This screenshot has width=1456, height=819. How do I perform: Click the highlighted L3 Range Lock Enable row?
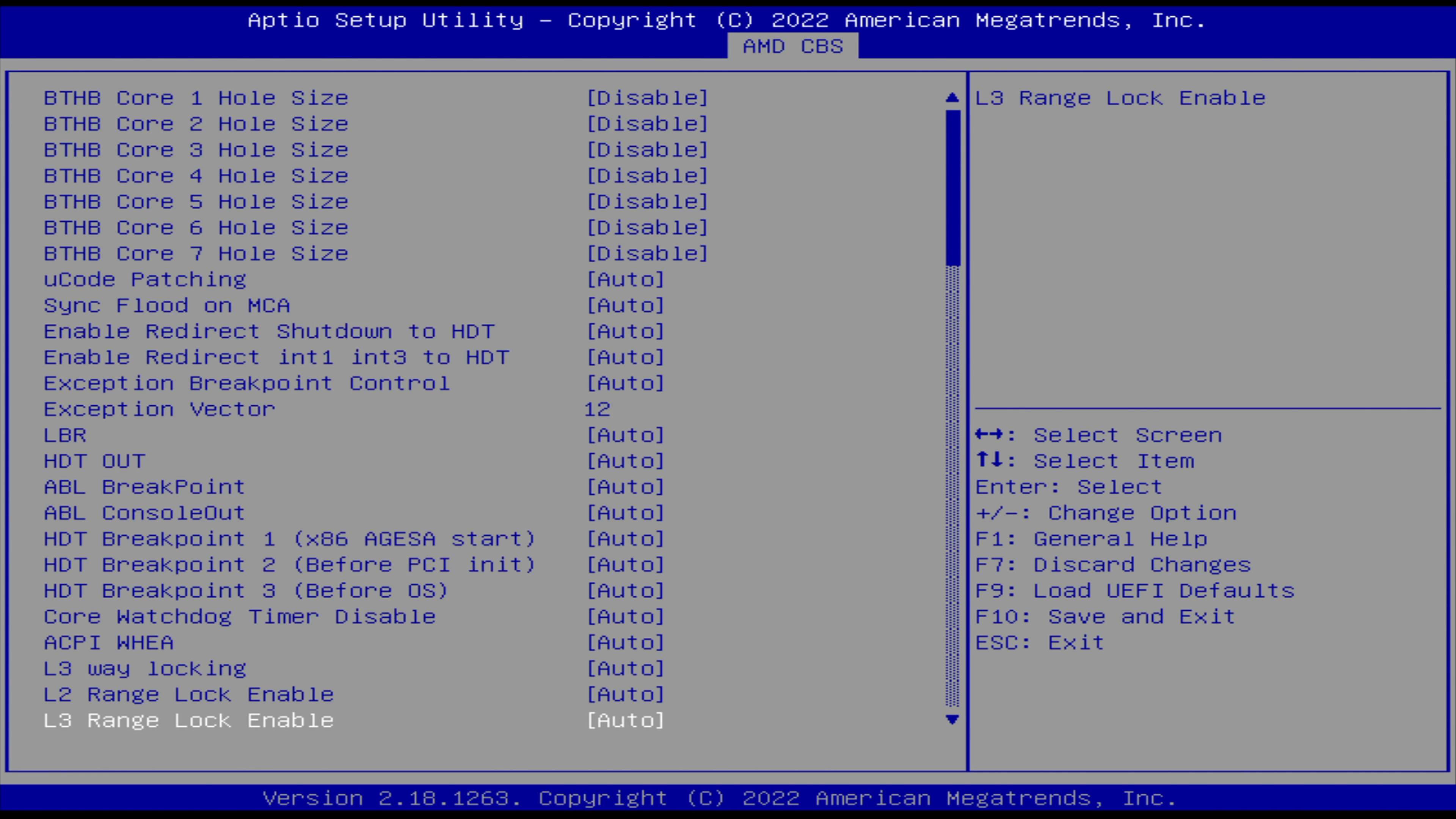coord(354,721)
